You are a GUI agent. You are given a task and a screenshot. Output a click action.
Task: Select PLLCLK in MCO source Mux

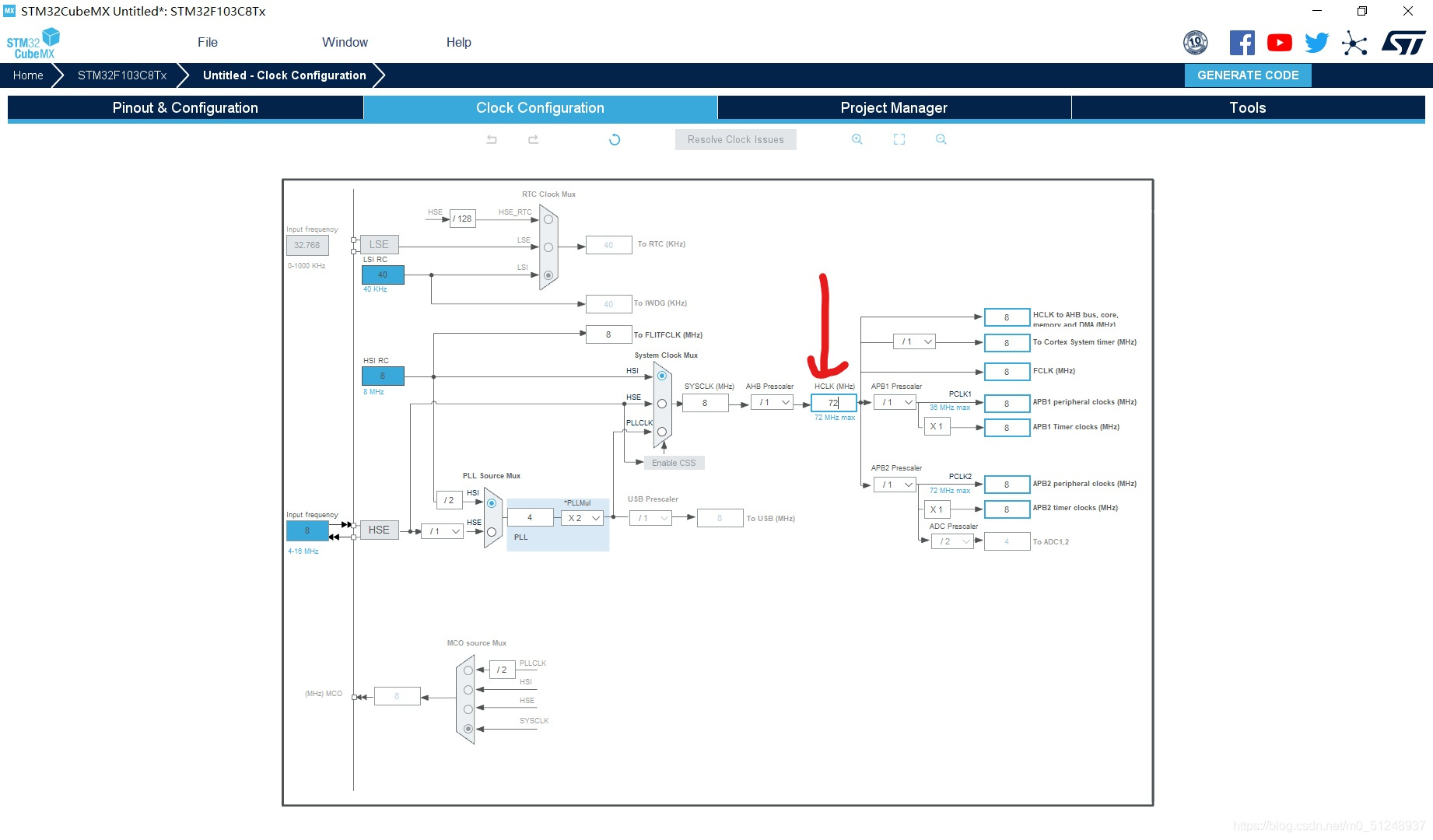click(x=468, y=670)
